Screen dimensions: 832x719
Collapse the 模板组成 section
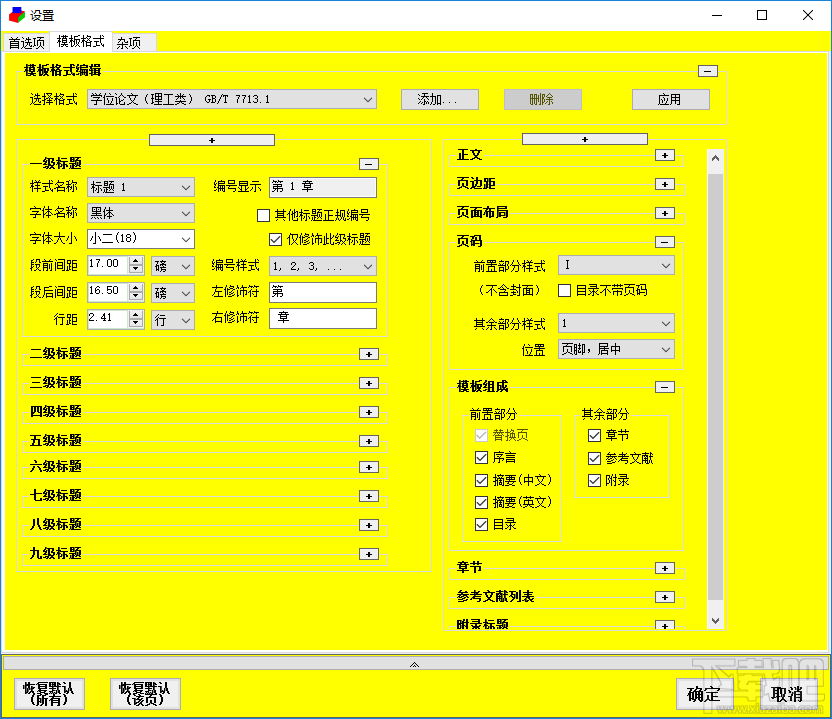[665, 387]
